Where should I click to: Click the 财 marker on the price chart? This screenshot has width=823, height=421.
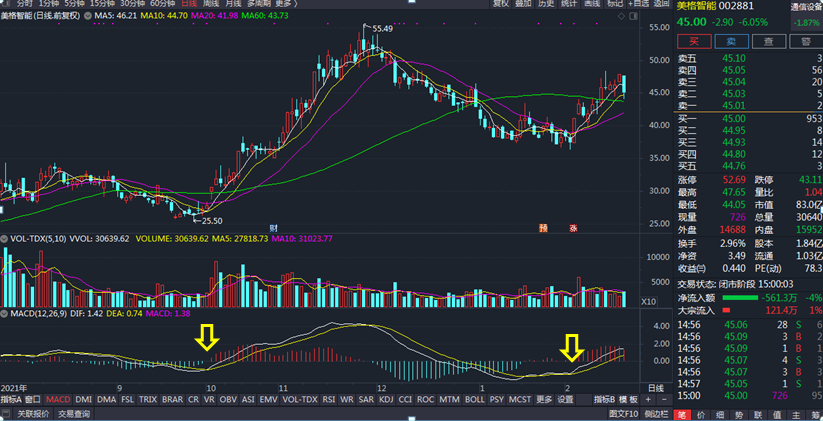(273, 228)
